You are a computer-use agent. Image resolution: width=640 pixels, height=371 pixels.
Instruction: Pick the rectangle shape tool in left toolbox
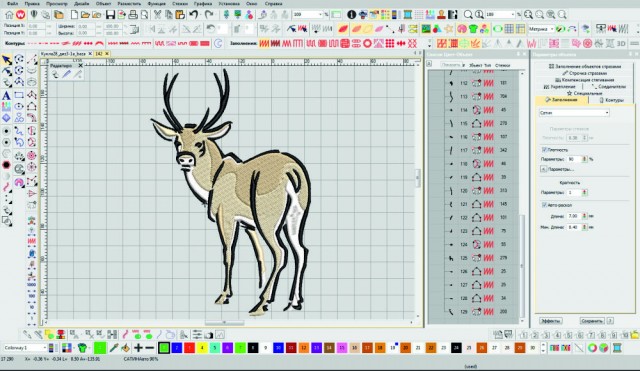[x=19, y=95]
